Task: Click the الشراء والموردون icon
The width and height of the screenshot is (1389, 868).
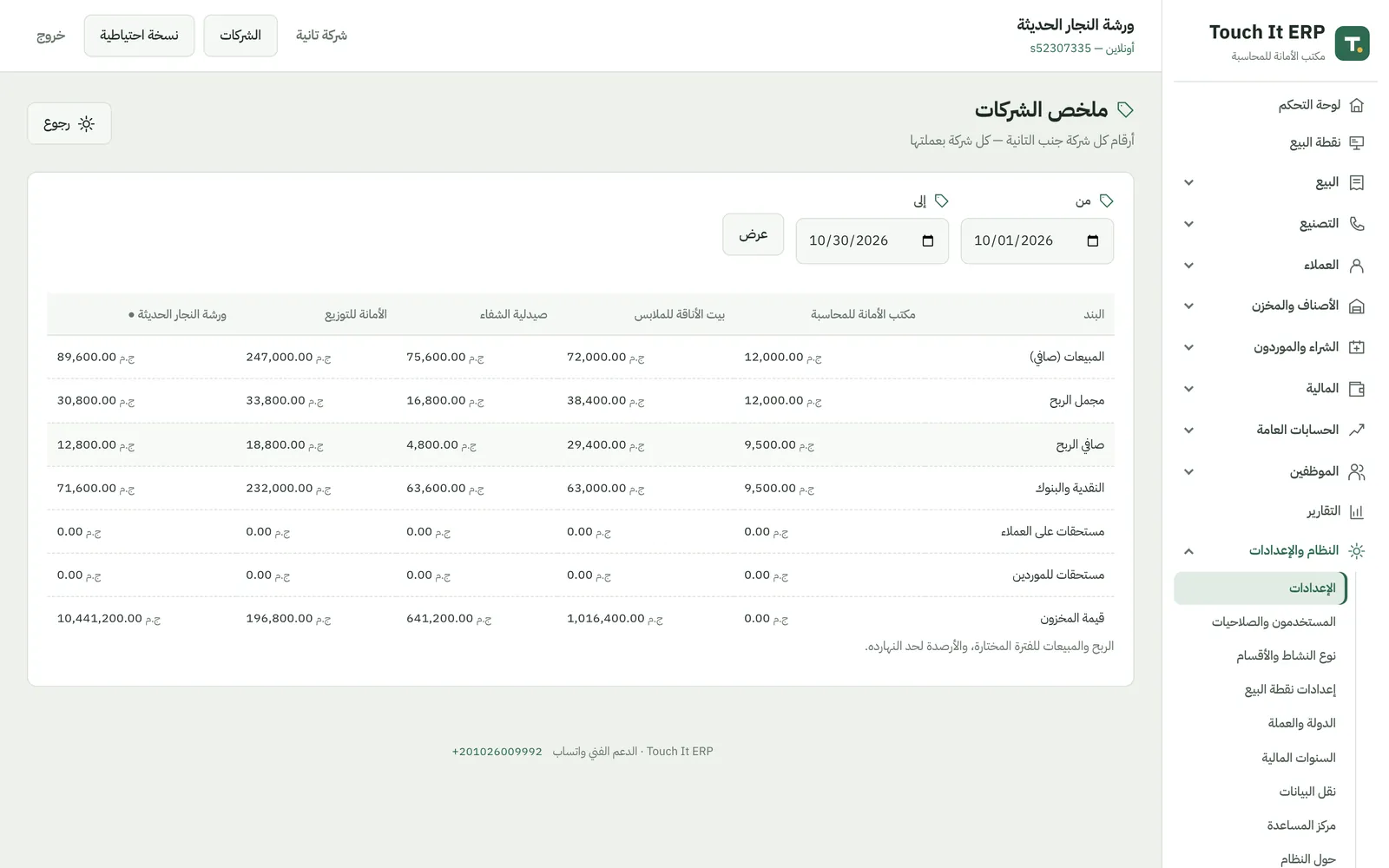Action: point(1357,347)
